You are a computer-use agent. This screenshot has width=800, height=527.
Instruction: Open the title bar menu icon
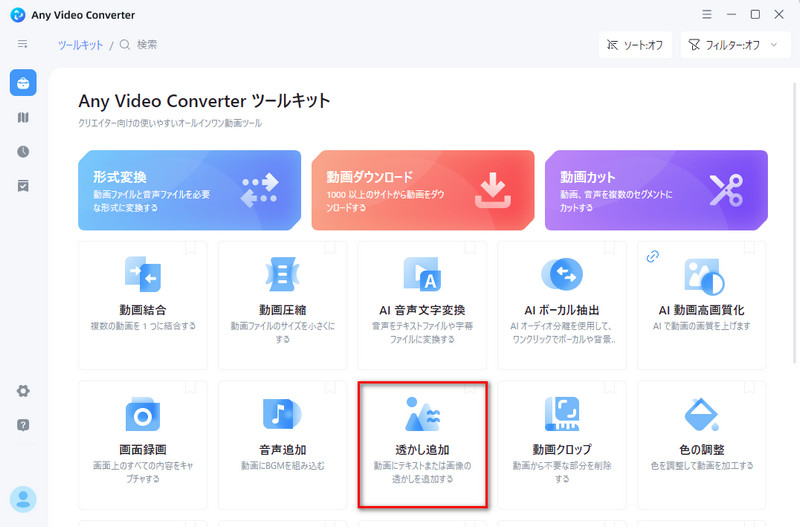[707, 14]
